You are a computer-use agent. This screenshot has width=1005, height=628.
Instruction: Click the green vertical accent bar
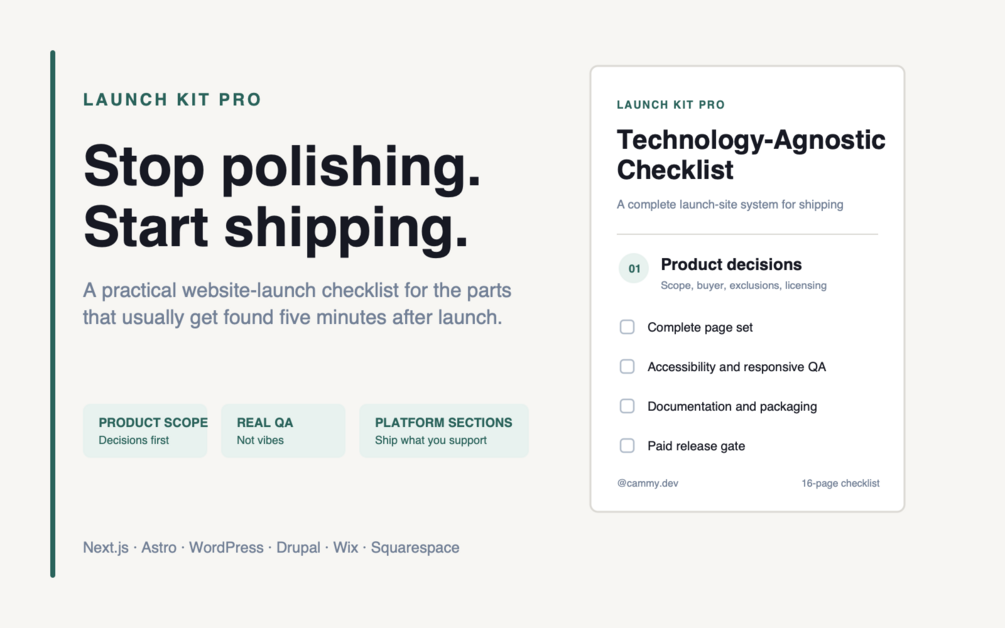pos(53,314)
